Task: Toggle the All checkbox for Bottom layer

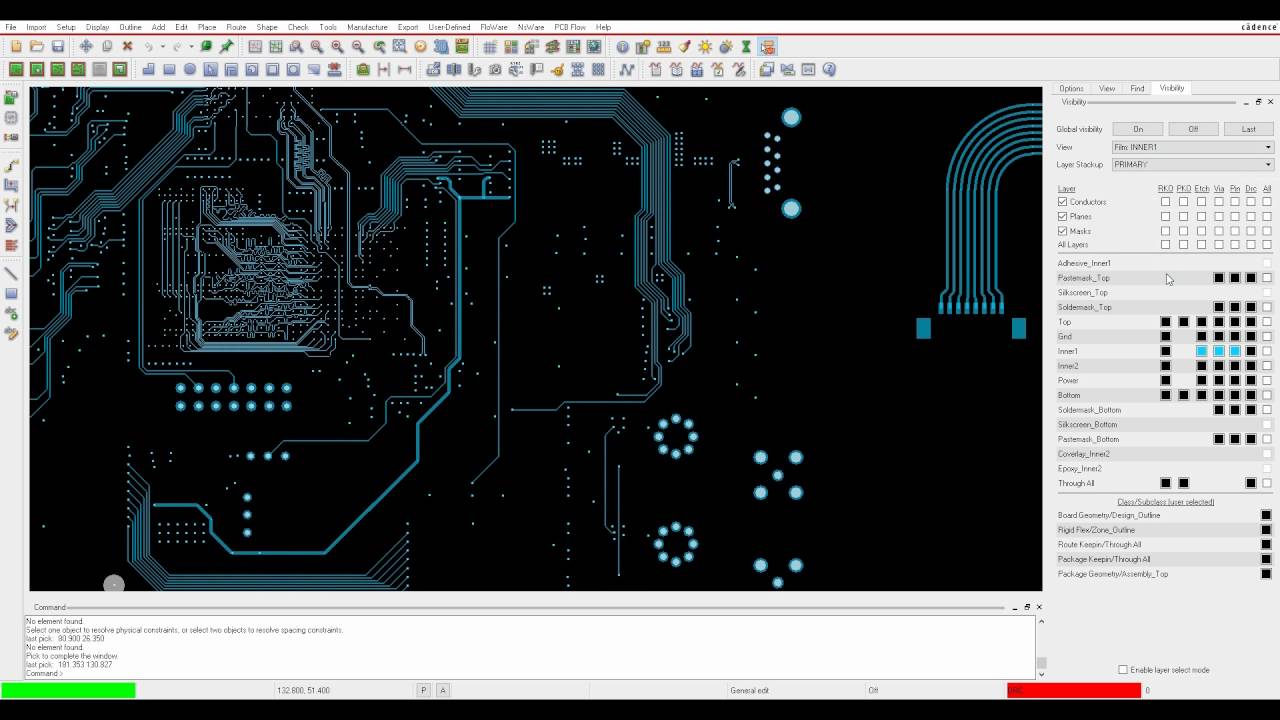Action: [1267, 395]
